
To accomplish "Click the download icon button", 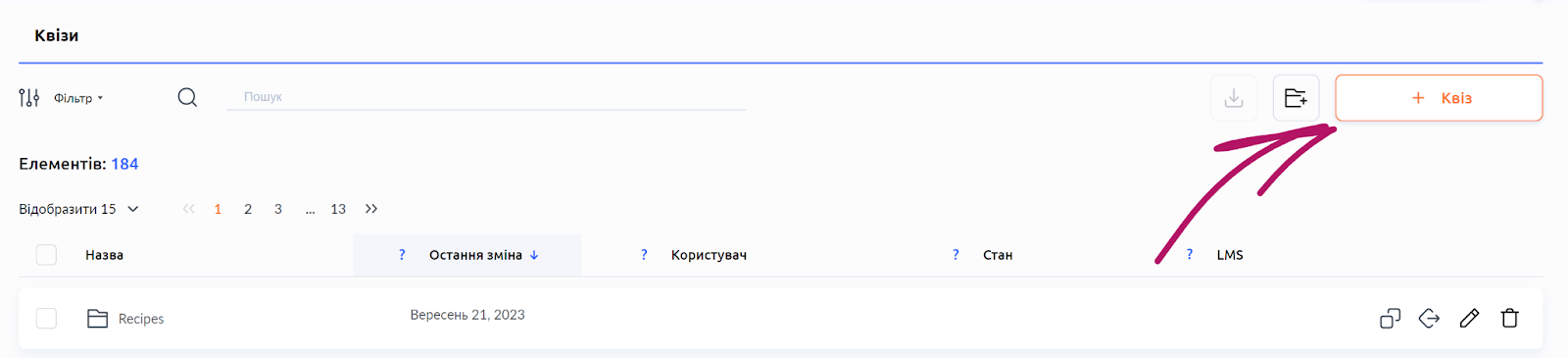I will pos(1234,98).
